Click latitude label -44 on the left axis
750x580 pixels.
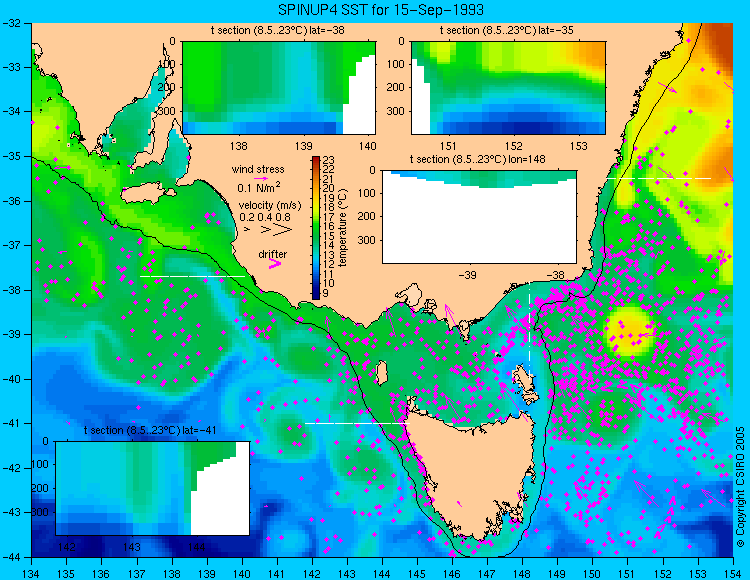point(11,557)
